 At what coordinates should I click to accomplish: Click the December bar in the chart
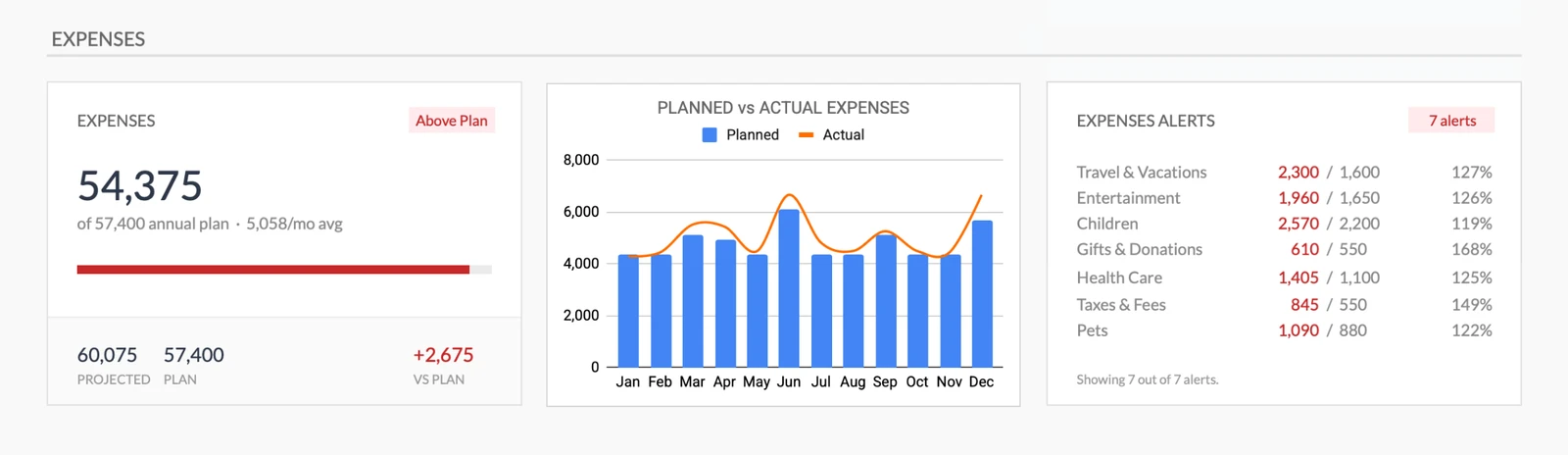(x=981, y=294)
